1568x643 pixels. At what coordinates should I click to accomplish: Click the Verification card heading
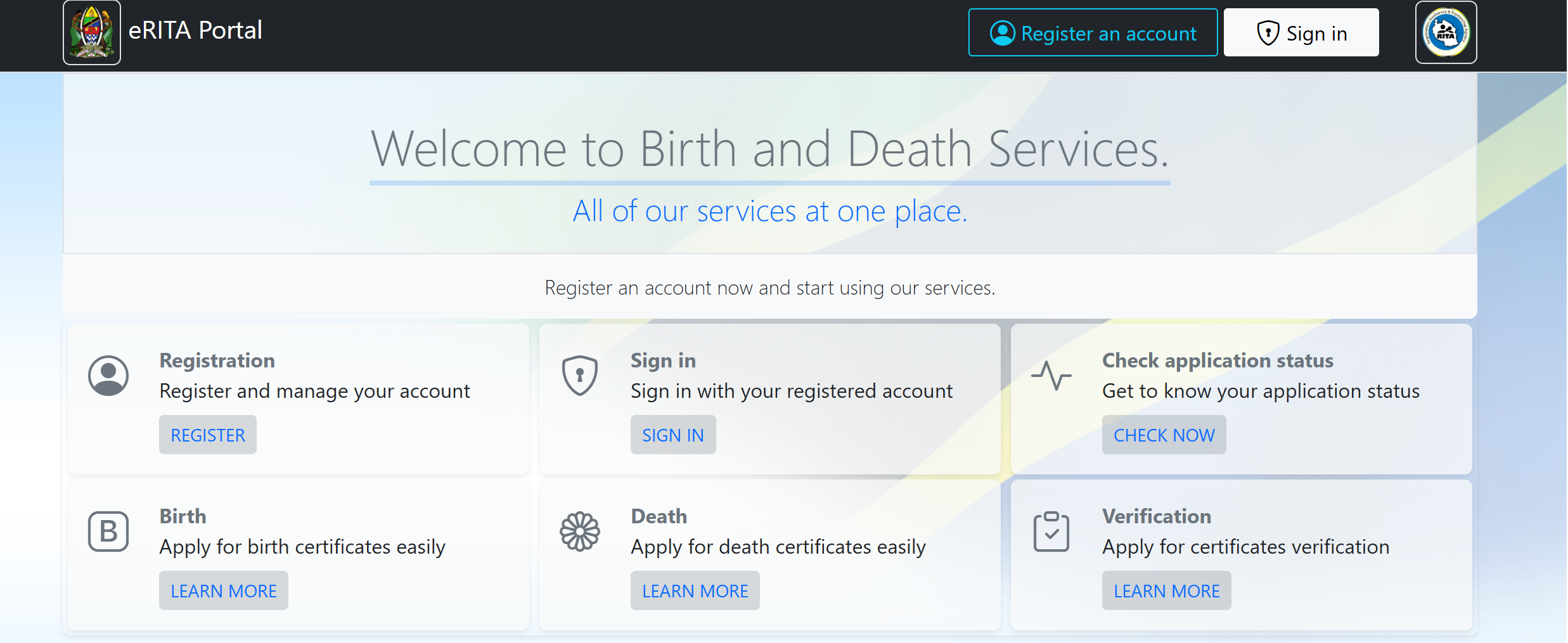(1156, 516)
